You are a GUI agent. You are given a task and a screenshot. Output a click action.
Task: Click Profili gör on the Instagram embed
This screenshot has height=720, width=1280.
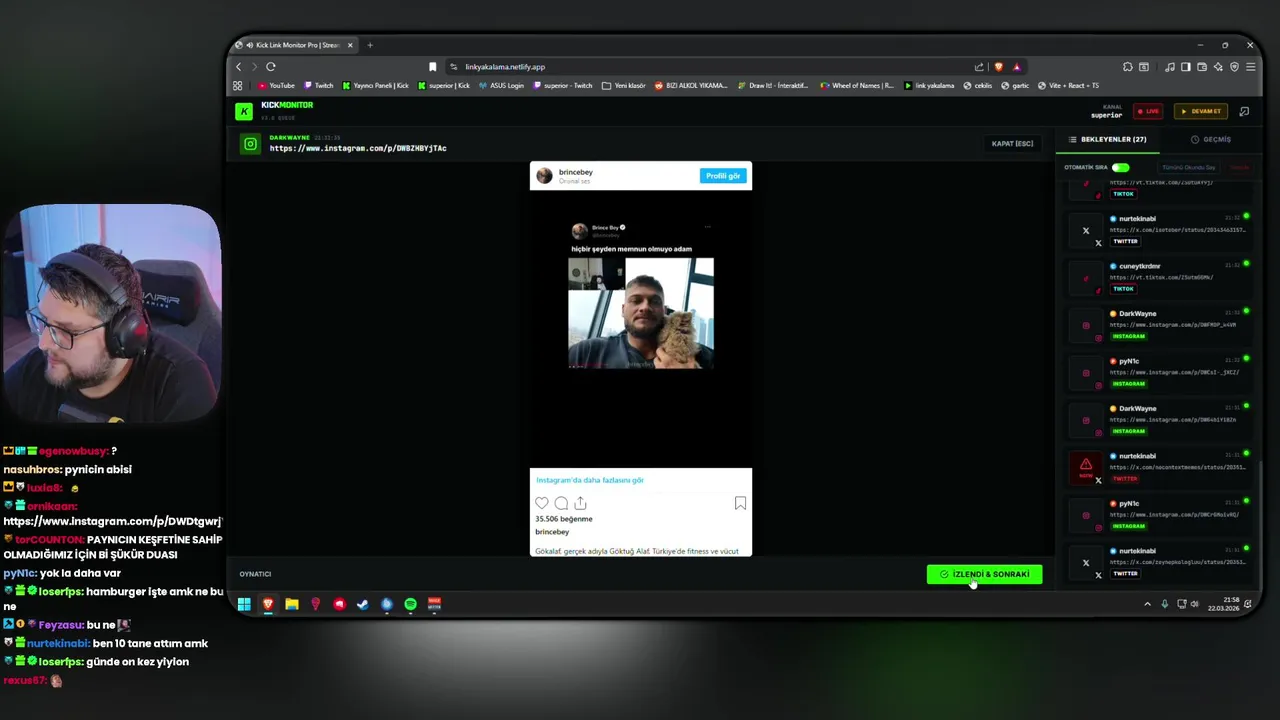[x=723, y=176]
